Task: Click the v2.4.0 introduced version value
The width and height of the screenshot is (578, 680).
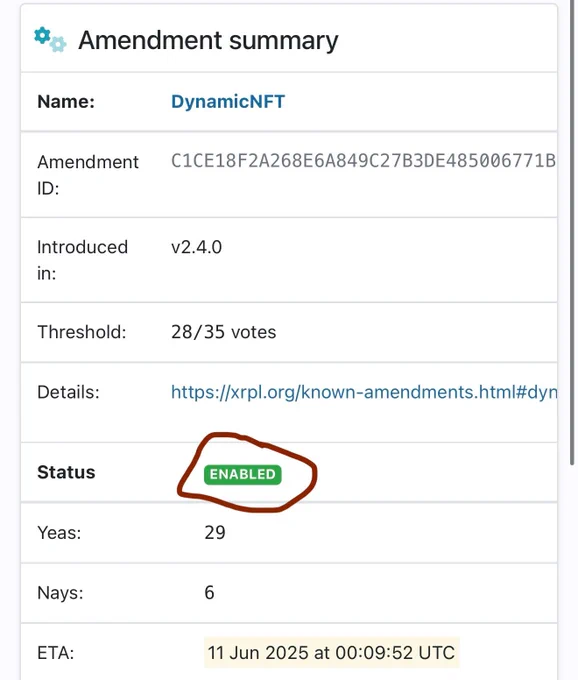Action: pos(196,247)
